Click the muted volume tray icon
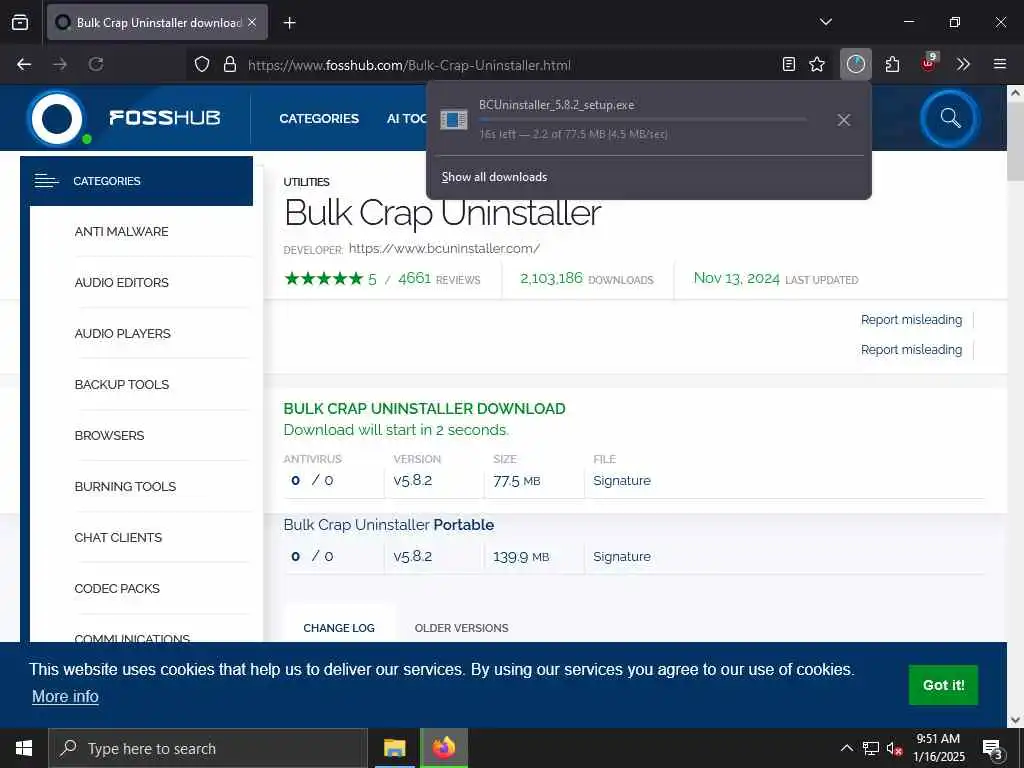The width and height of the screenshot is (1024, 768). click(x=894, y=748)
